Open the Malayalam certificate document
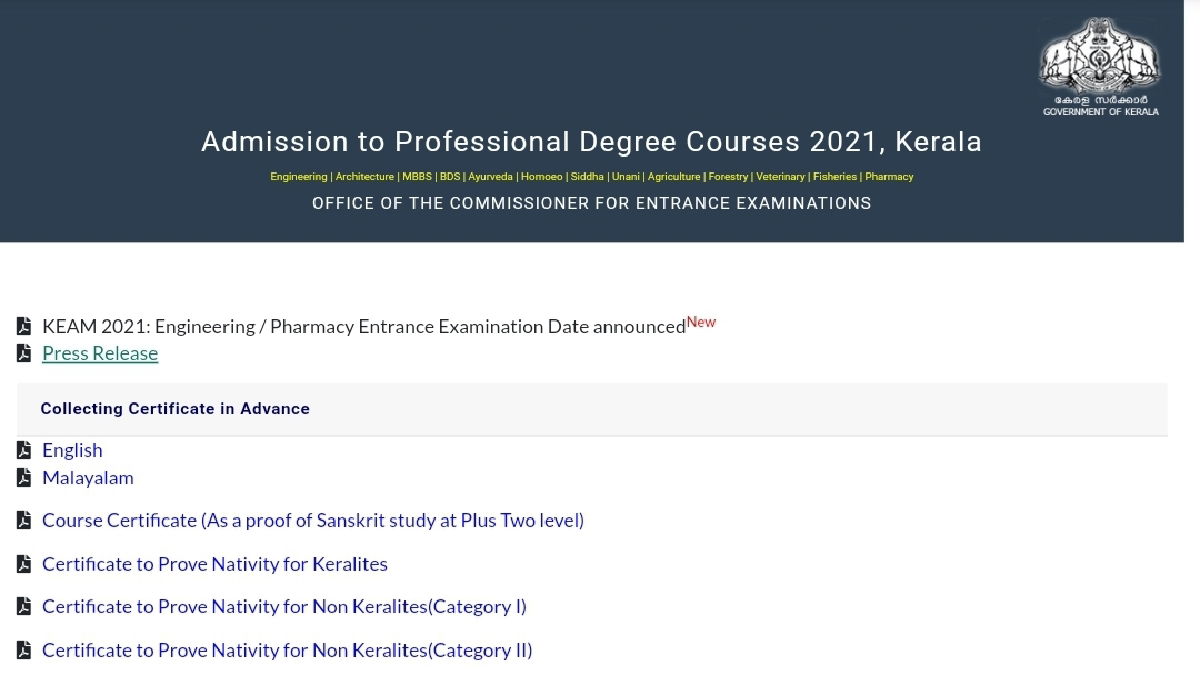 pyautogui.click(x=88, y=477)
